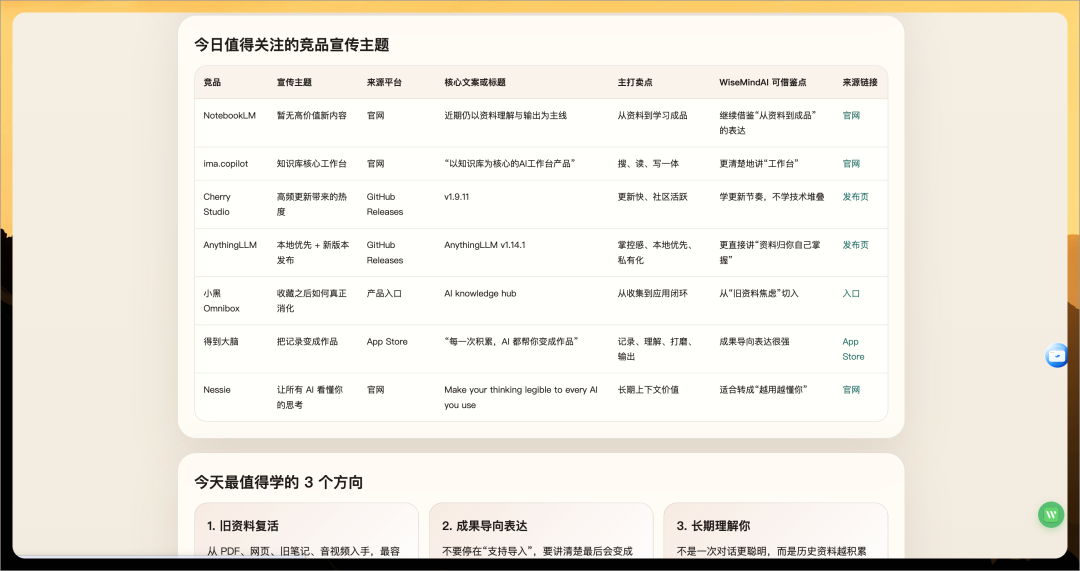Select the ima.copilot product name cell
The image size is (1080, 571).
(x=226, y=164)
